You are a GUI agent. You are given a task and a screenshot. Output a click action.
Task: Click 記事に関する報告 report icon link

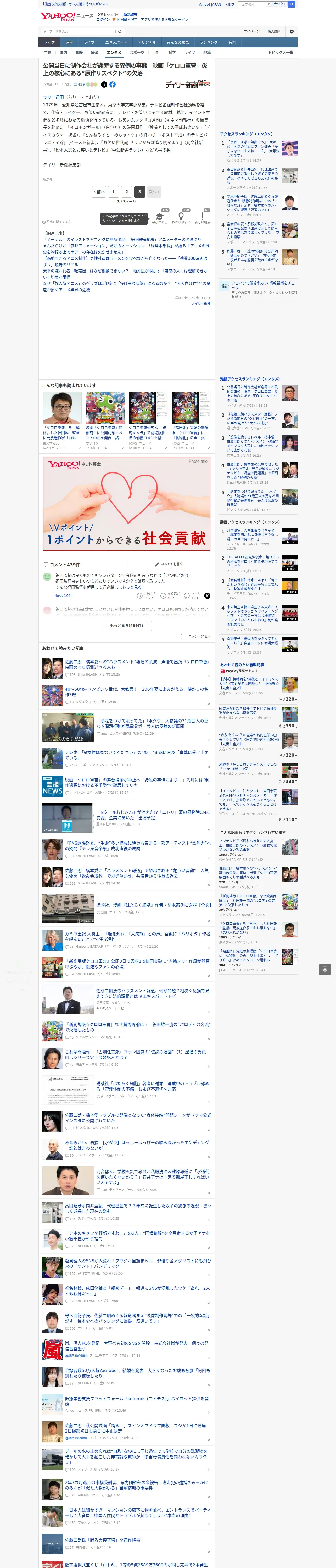point(57,222)
